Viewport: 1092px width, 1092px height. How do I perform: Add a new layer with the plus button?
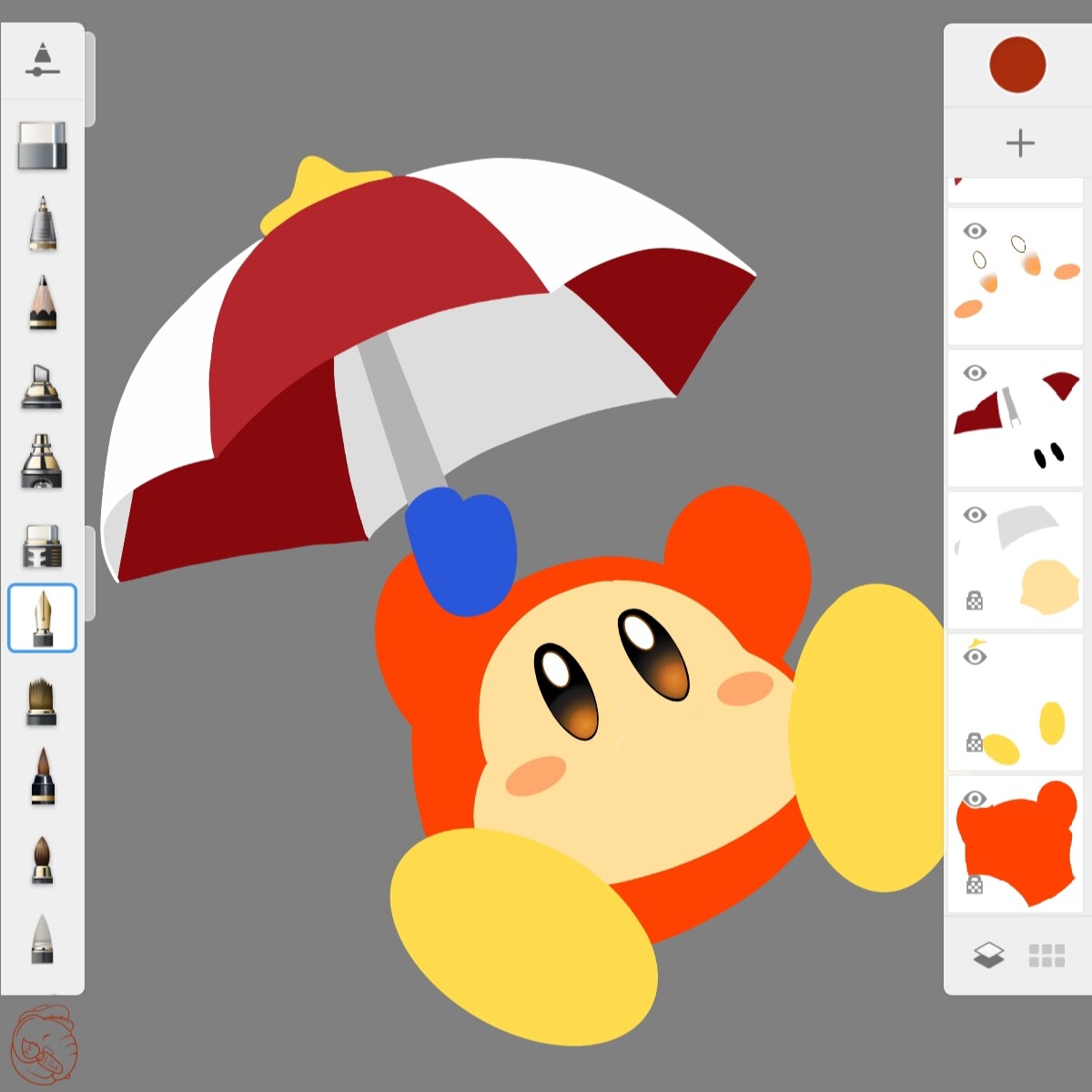[1020, 142]
